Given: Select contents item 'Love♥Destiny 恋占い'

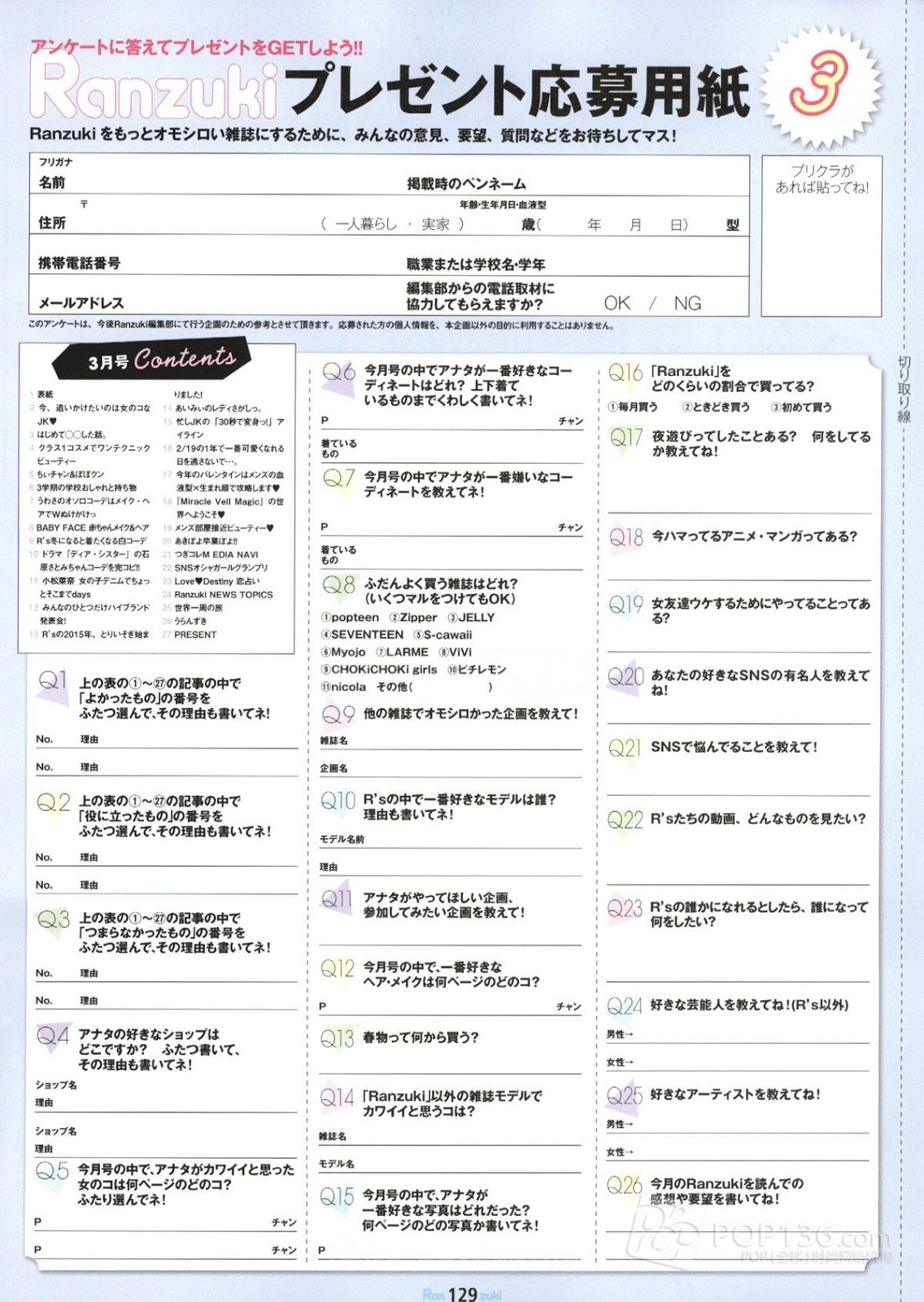Looking at the screenshot, I should [211, 582].
